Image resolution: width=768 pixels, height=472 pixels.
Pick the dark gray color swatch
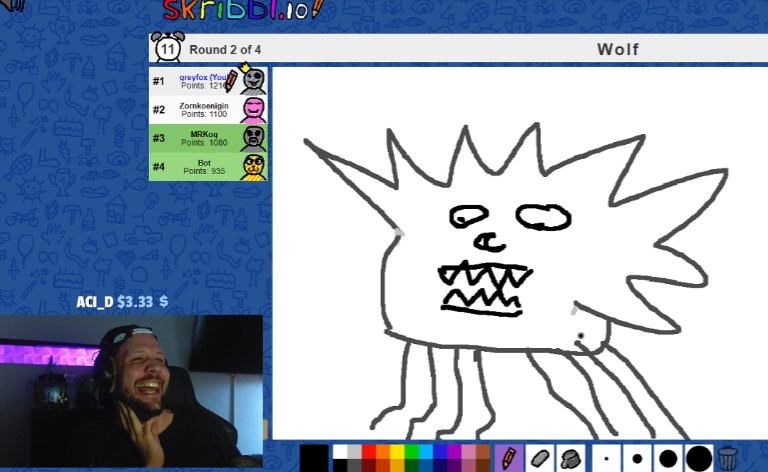(355, 465)
